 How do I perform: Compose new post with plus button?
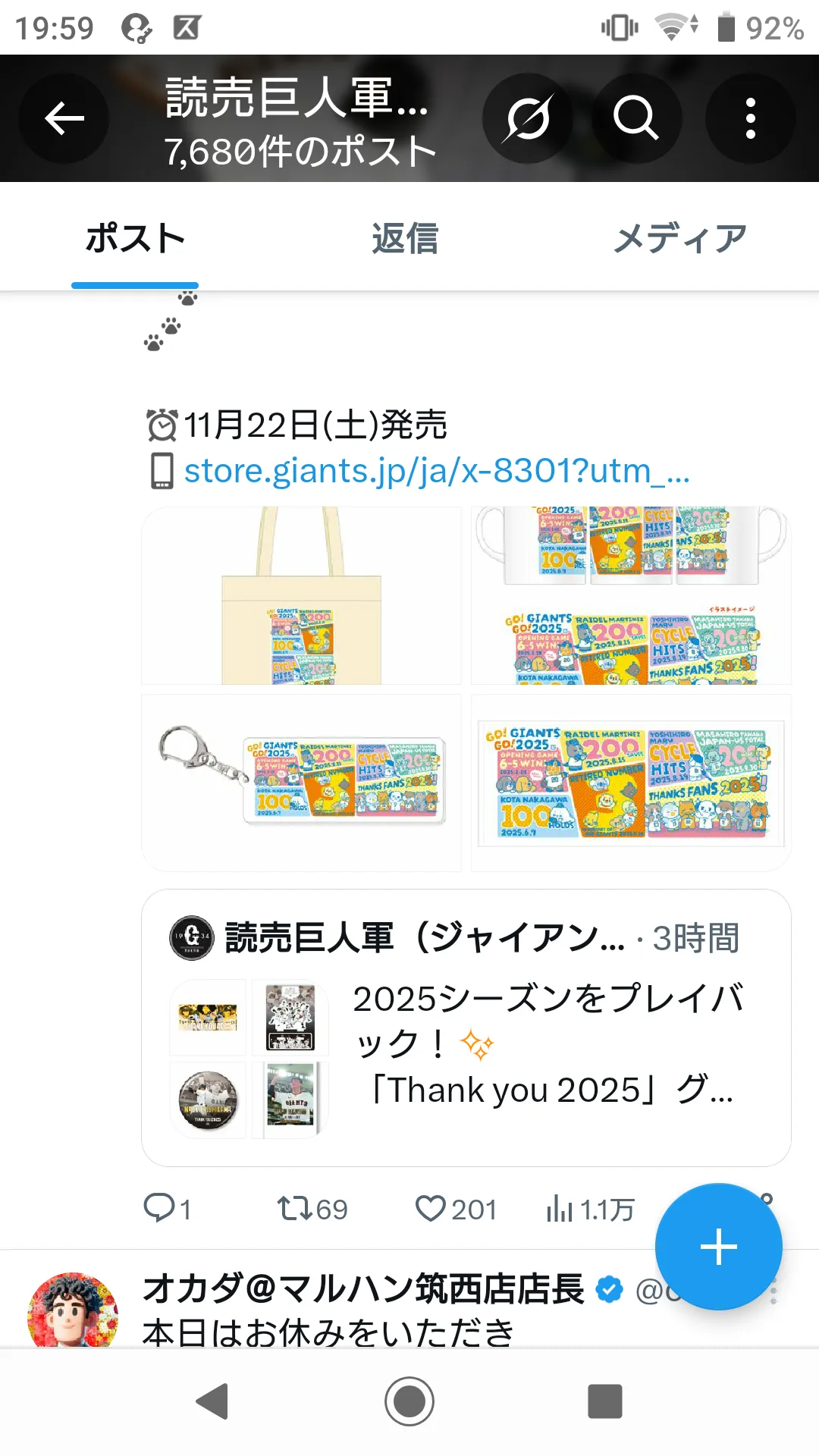coord(718,1247)
